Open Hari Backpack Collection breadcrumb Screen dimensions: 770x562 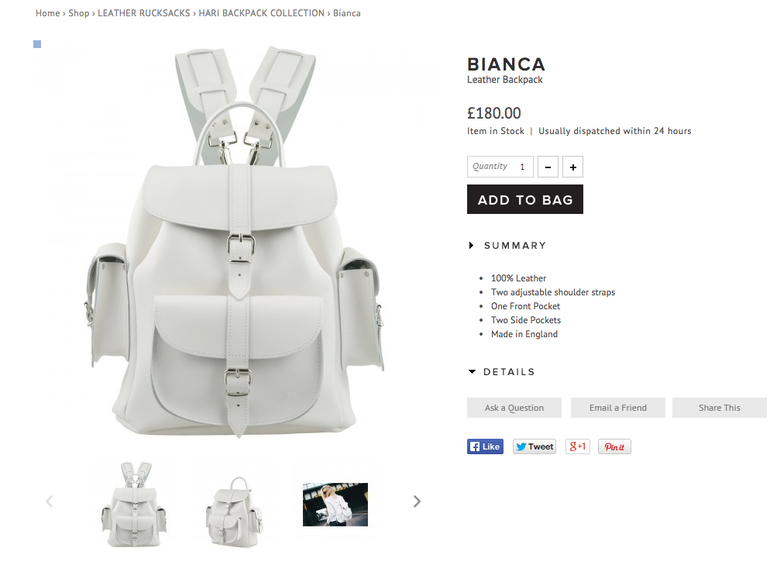pyautogui.click(x=261, y=13)
